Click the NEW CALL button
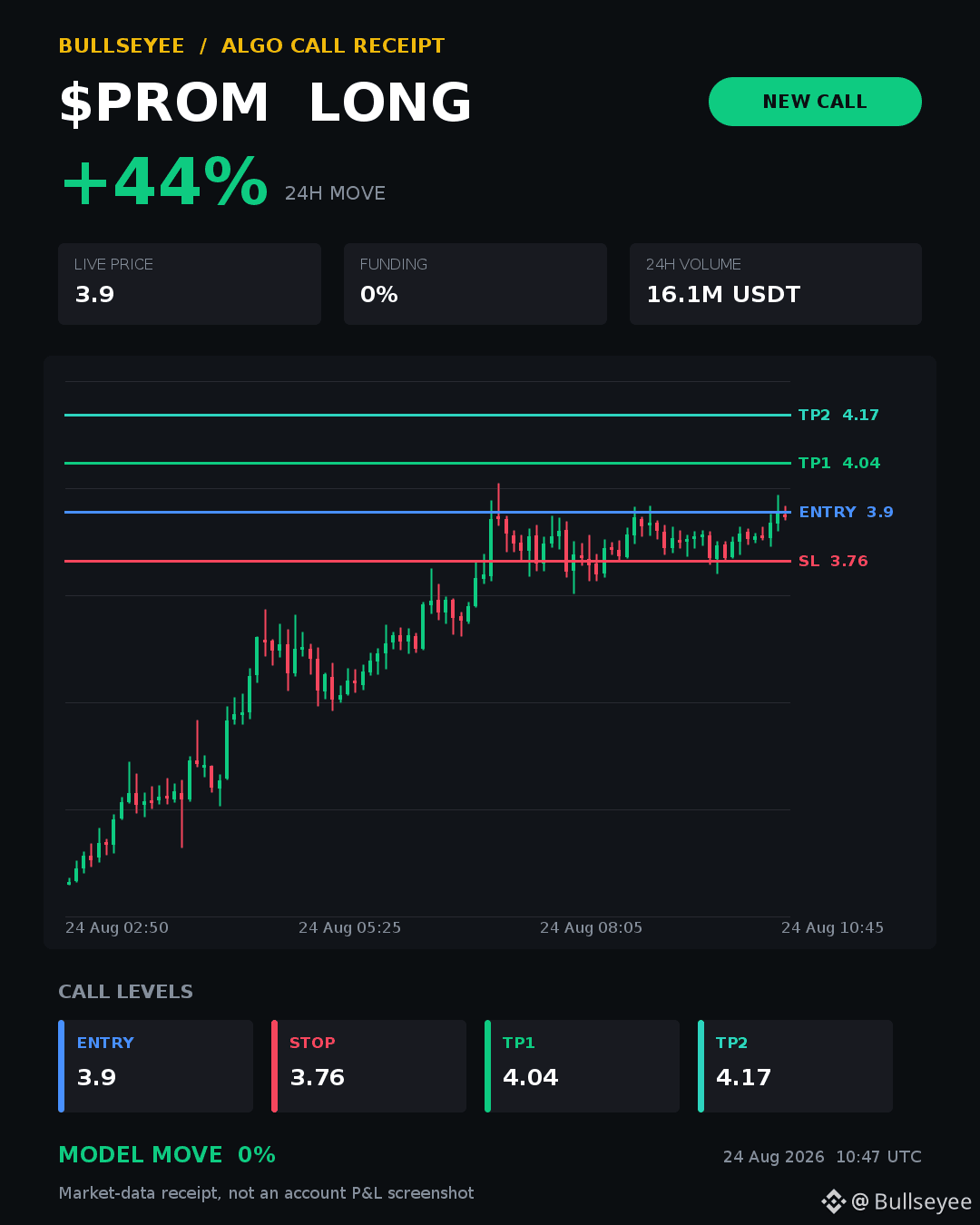The width and height of the screenshot is (980, 1225). [815, 102]
